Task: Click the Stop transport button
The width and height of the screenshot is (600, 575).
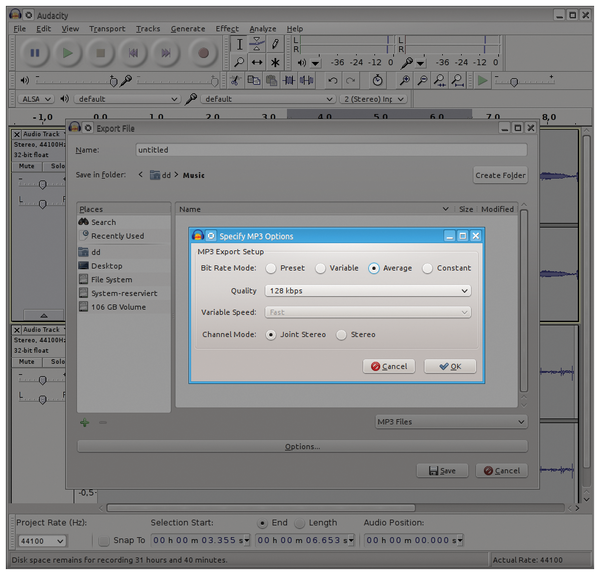Action: 100,53
